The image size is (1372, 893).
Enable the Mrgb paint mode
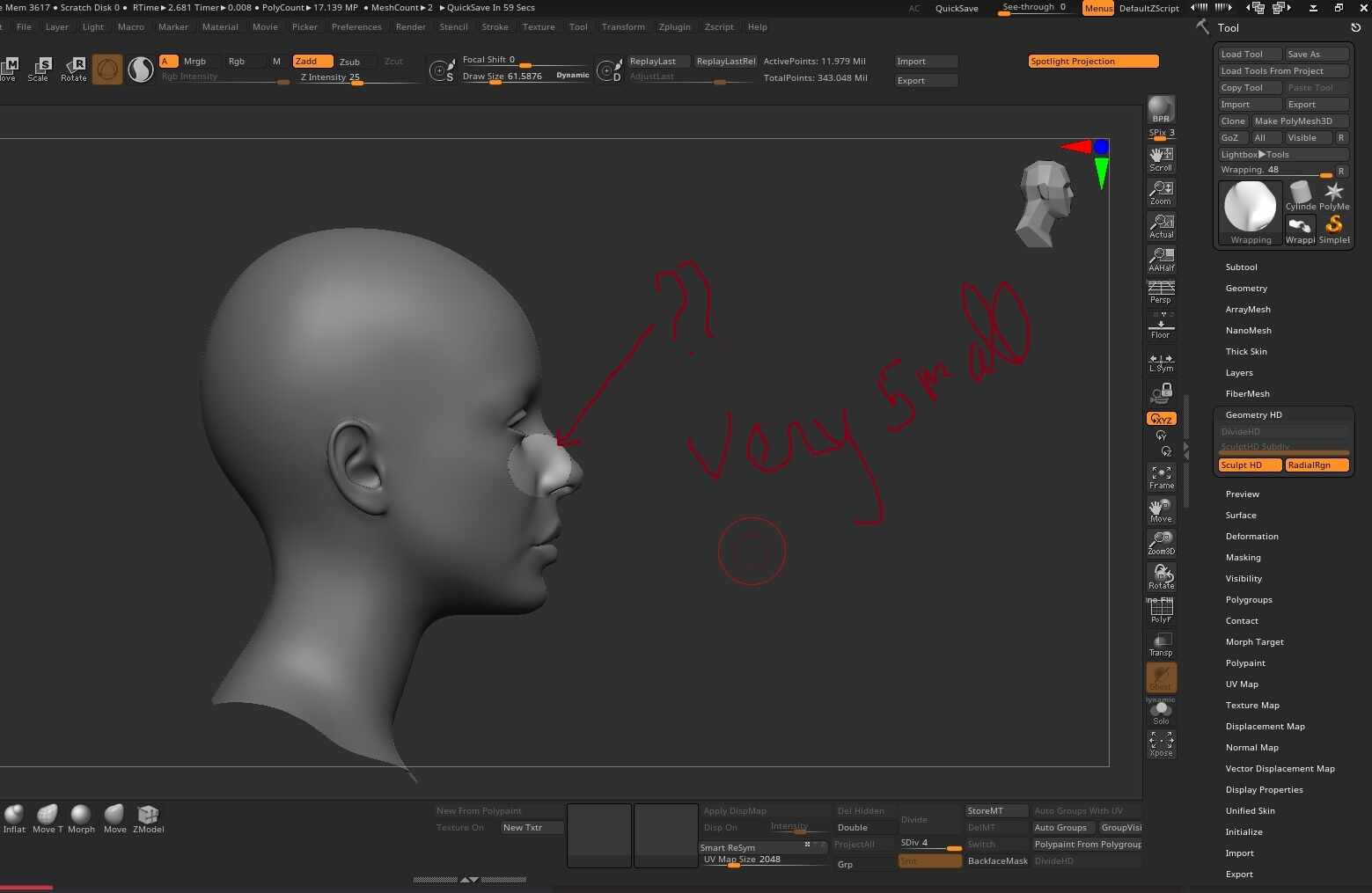(194, 62)
